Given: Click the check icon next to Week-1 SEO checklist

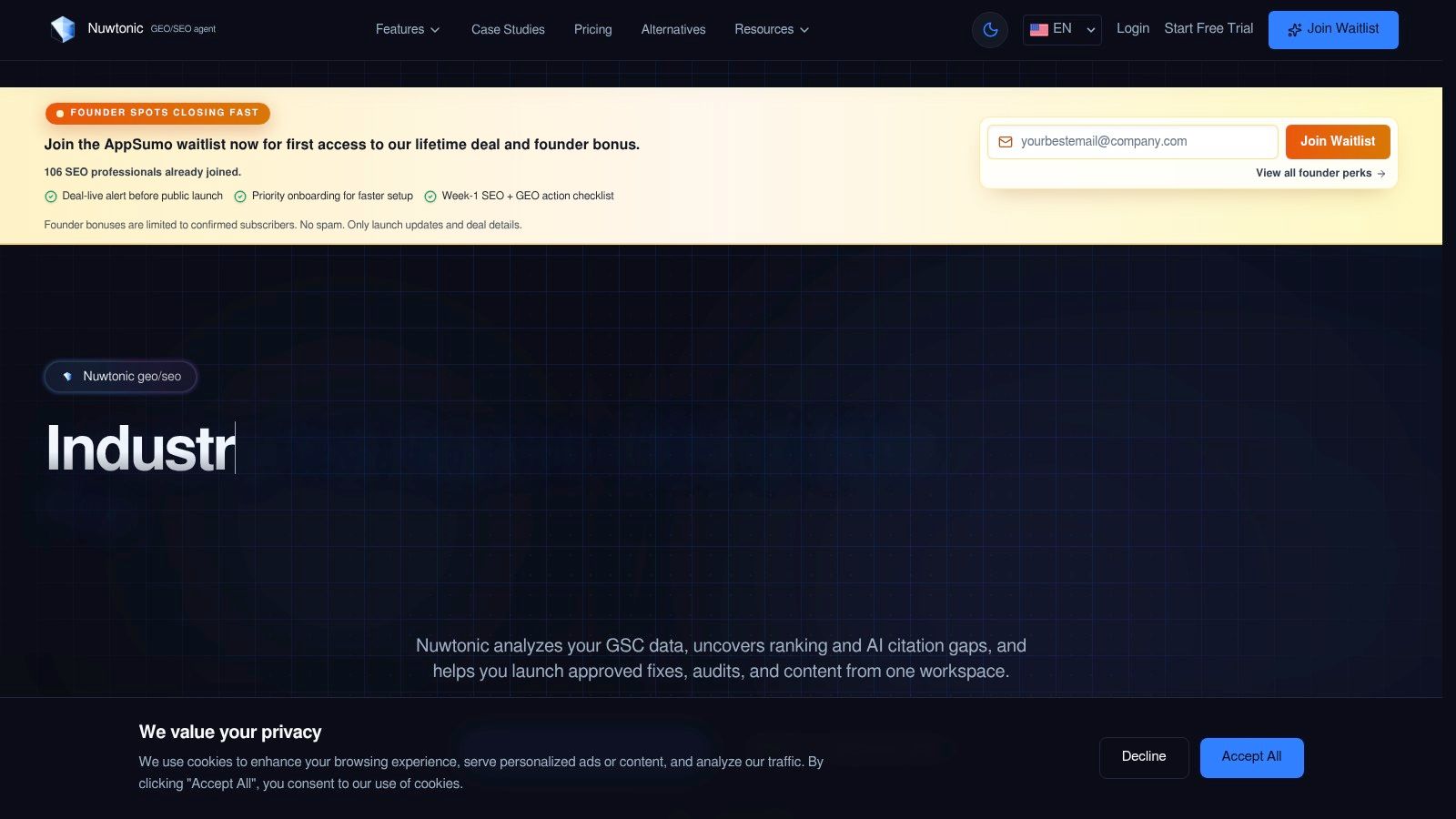Looking at the screenshot, I should 430,197.
